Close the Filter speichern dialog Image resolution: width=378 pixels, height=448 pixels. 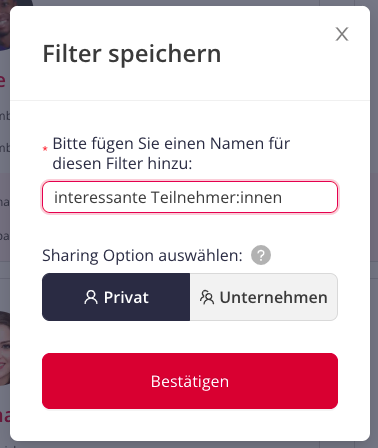point(342,34)
